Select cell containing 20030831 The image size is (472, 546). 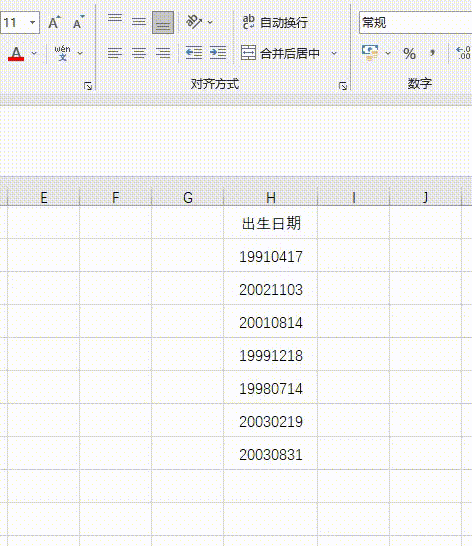coord(271,454)
